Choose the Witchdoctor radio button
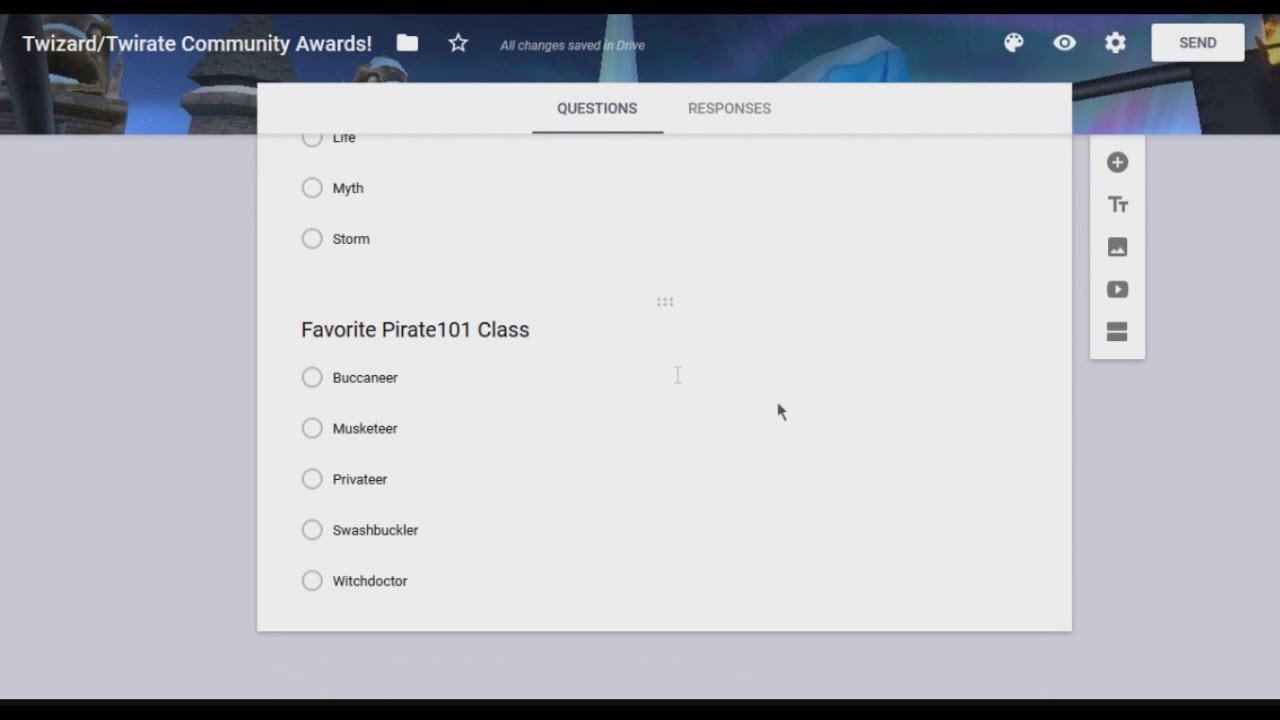 coord(312,581)
